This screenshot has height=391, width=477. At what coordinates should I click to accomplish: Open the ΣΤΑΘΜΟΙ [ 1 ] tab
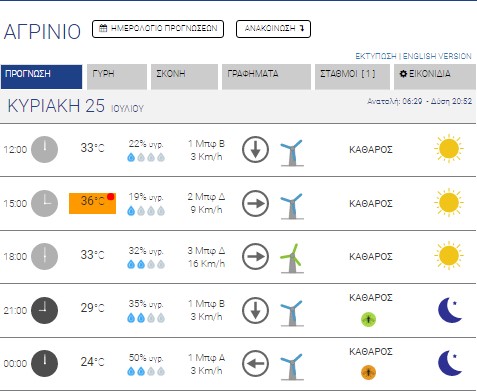coord(352,77)
